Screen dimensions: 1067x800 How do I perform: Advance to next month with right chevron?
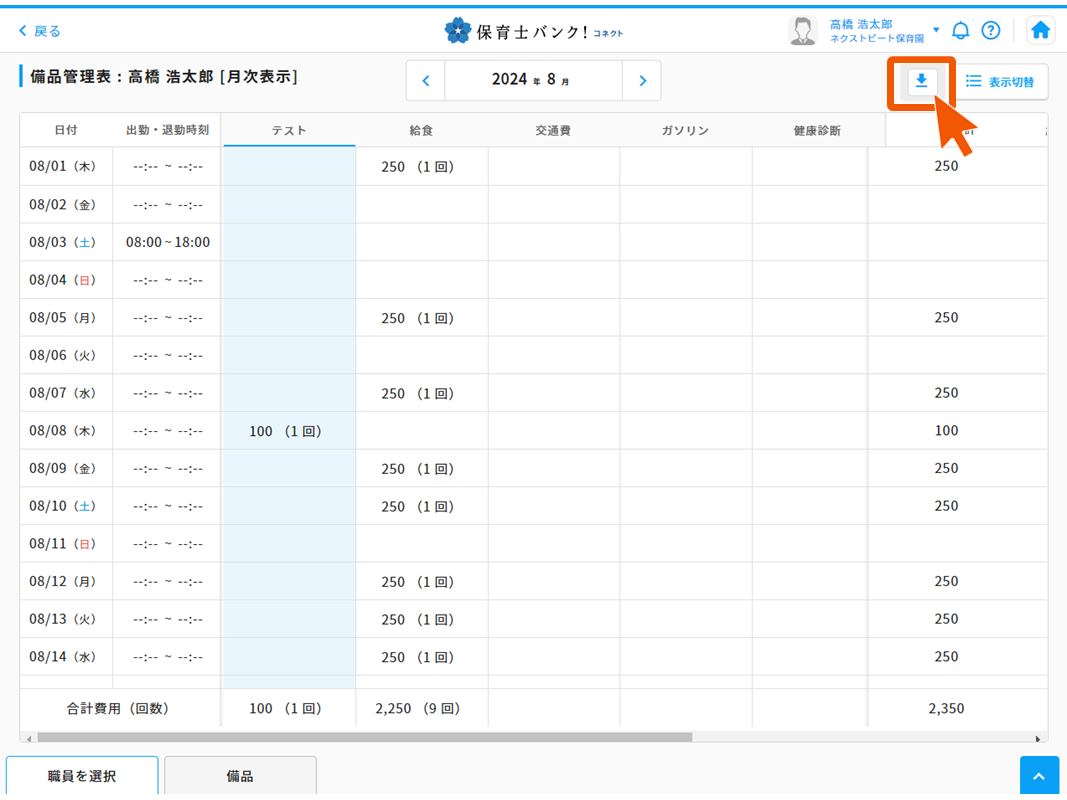pyautogui.click(x=642, y=81)
